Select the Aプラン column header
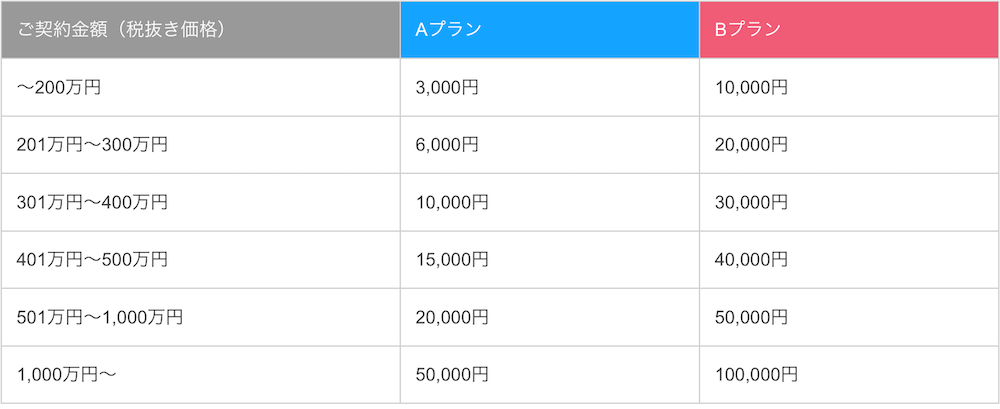The width and height of the screenshot is (1000, 409). click(x=550, y=29)
